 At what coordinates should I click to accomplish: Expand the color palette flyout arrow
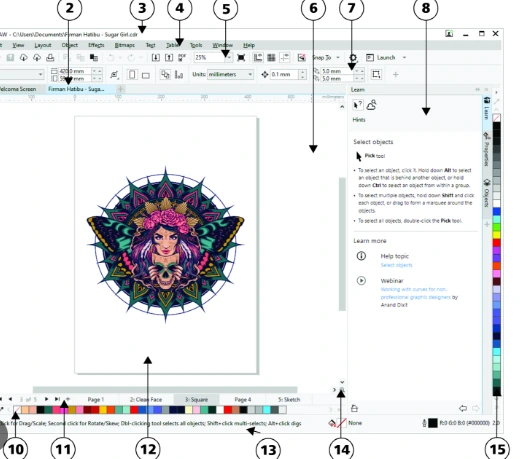pos(497,92)
